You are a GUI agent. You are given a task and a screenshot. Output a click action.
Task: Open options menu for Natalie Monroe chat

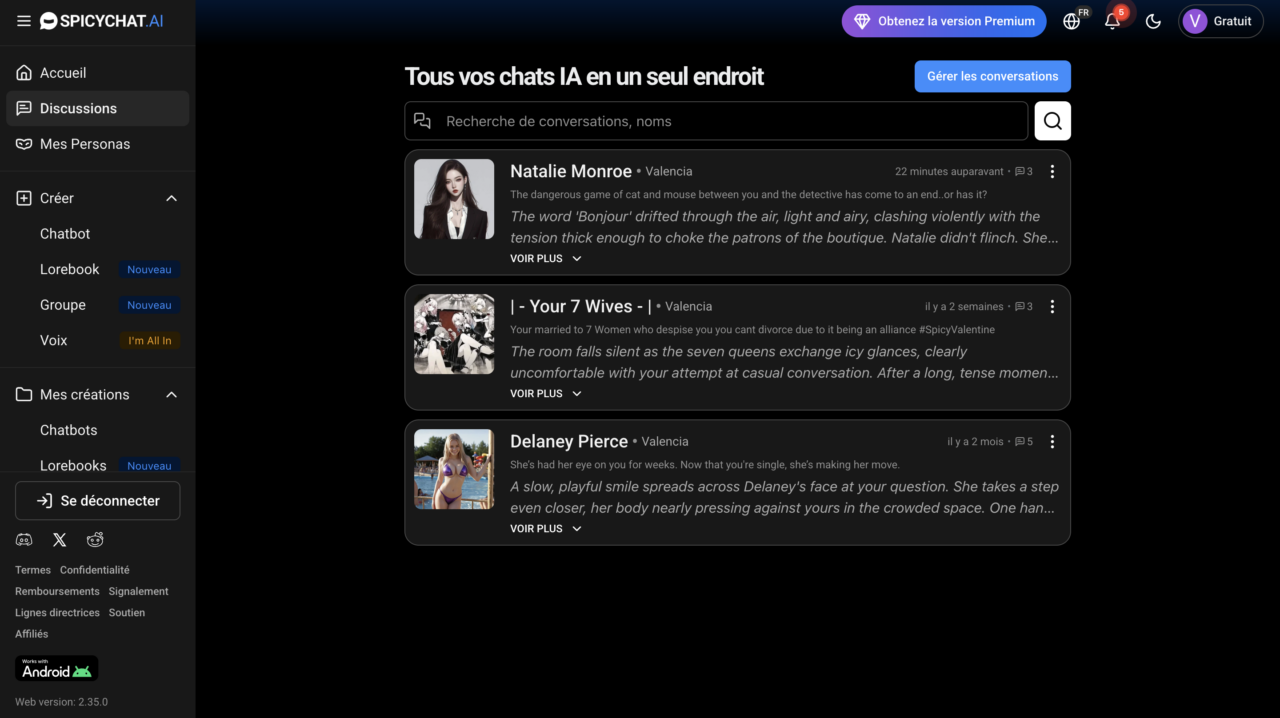point(1052,172)
